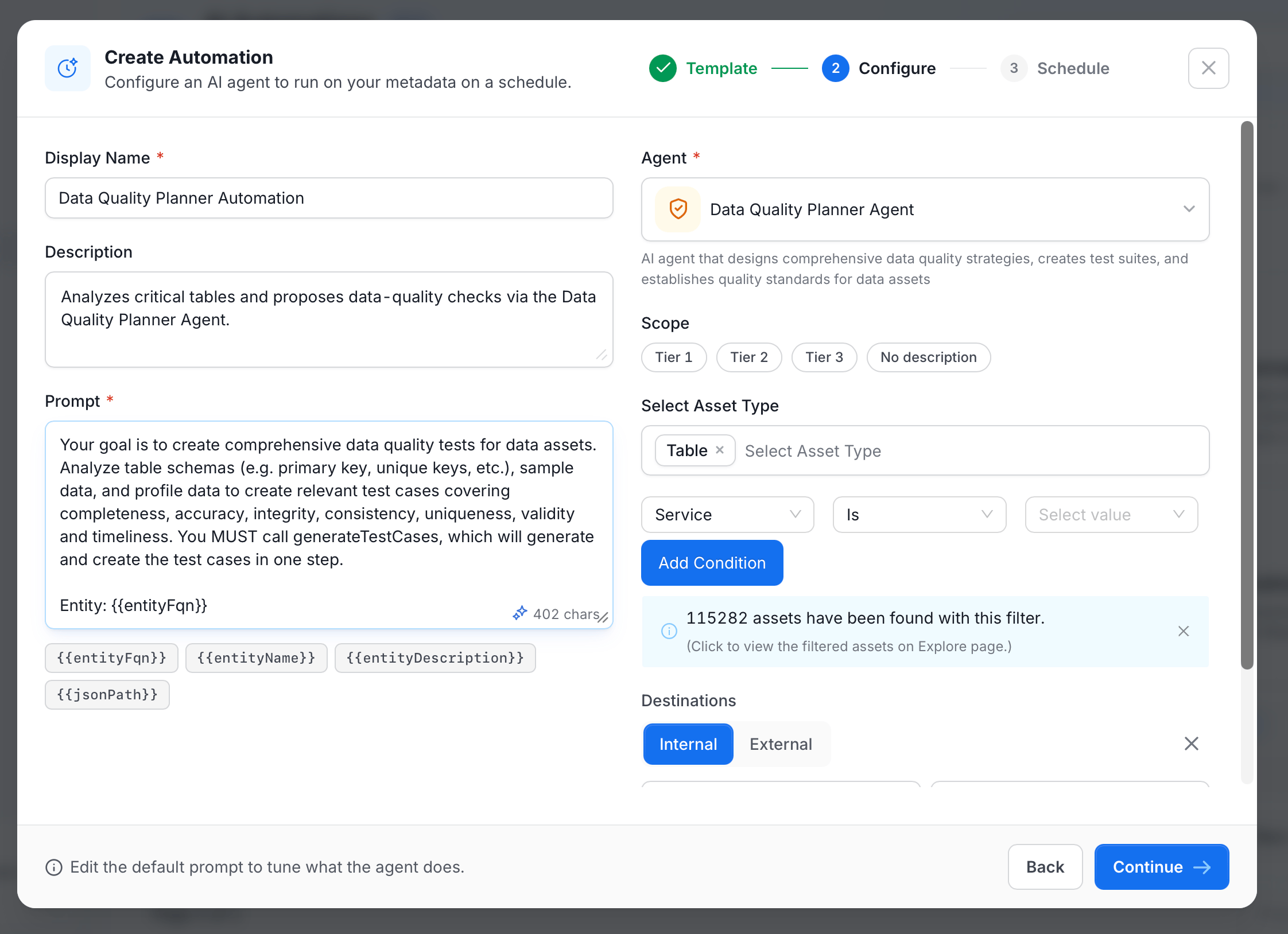The height and width of the screenshot is (934, 1288).
Task: Click the dialog vertical scrollbar
Action: 1247,395
